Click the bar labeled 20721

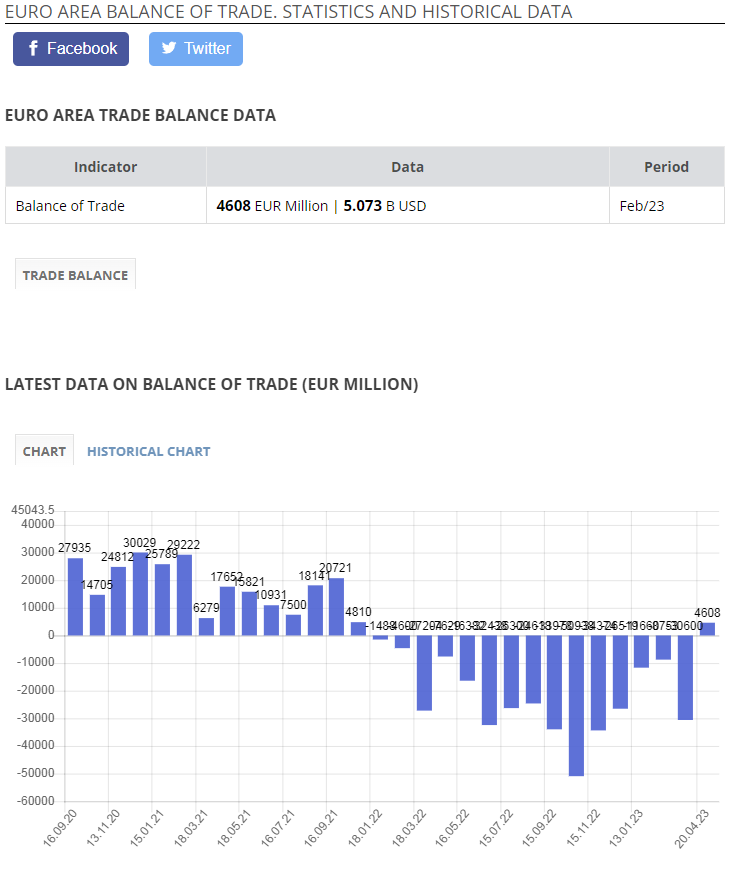(x=336, y=606)
